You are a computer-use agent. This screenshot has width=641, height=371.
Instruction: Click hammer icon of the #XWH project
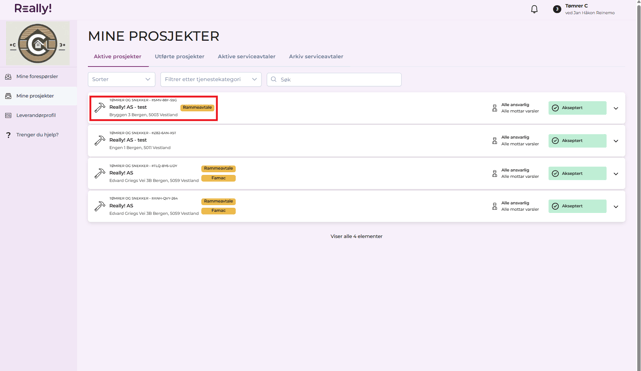(x=99, y=206)
